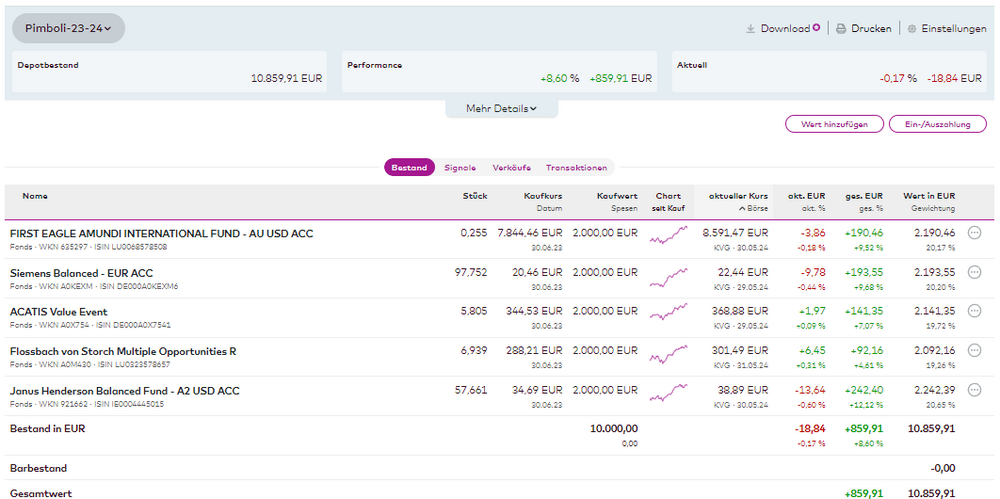Viewport: 1000px width, 499px height.
Task: Open options menu for FIRST EAGLE AMUNDI row
Action: click(x=975, y=233)
